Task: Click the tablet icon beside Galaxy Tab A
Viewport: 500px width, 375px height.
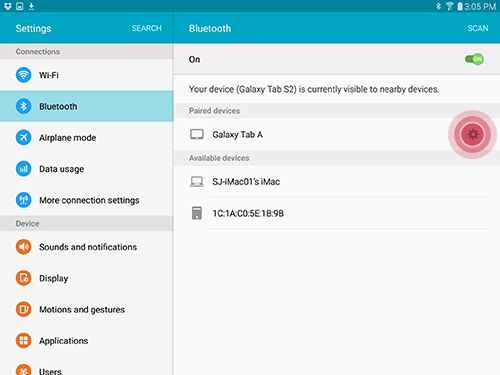Action: (x=197, y=134)
